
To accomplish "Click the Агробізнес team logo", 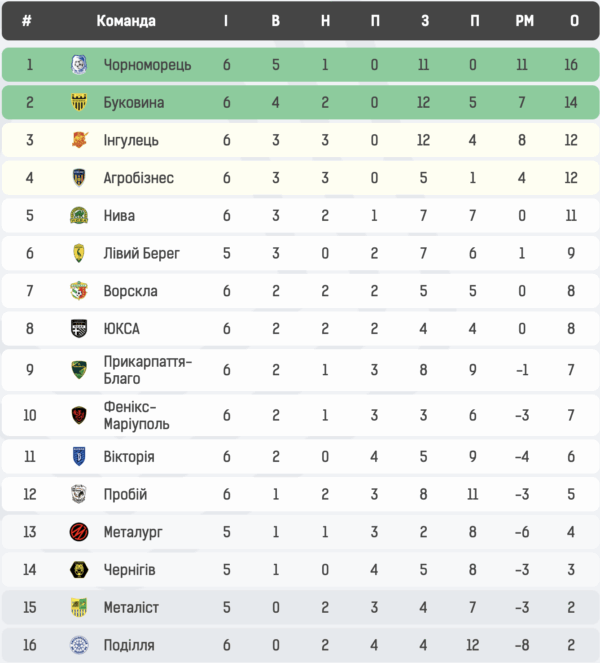I will [79, 178].
